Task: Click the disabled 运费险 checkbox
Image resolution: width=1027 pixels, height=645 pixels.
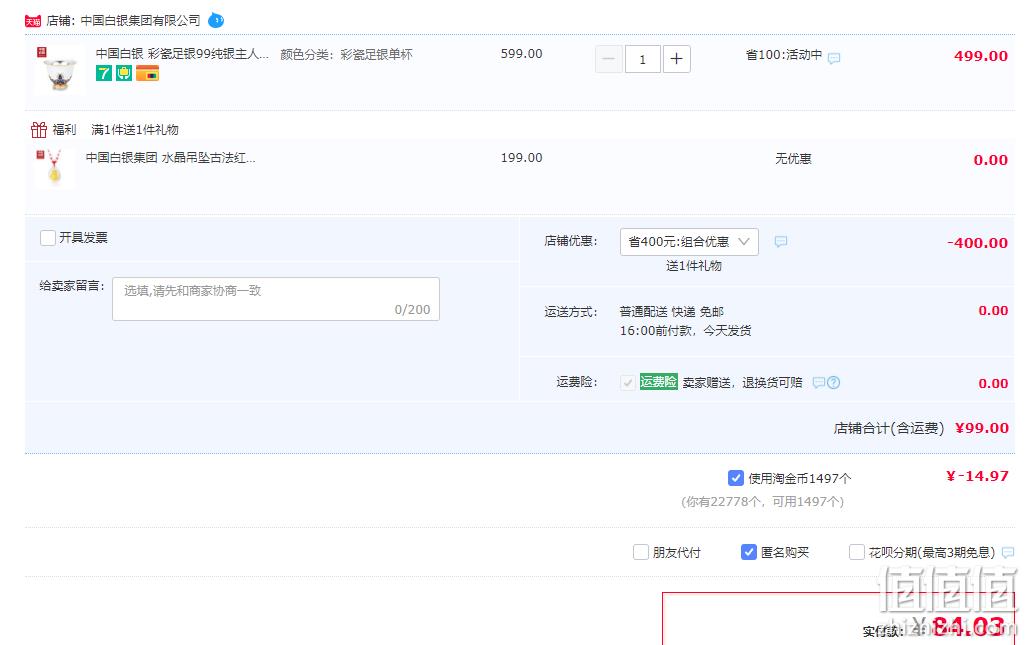Action: click(x=627, y=382)
